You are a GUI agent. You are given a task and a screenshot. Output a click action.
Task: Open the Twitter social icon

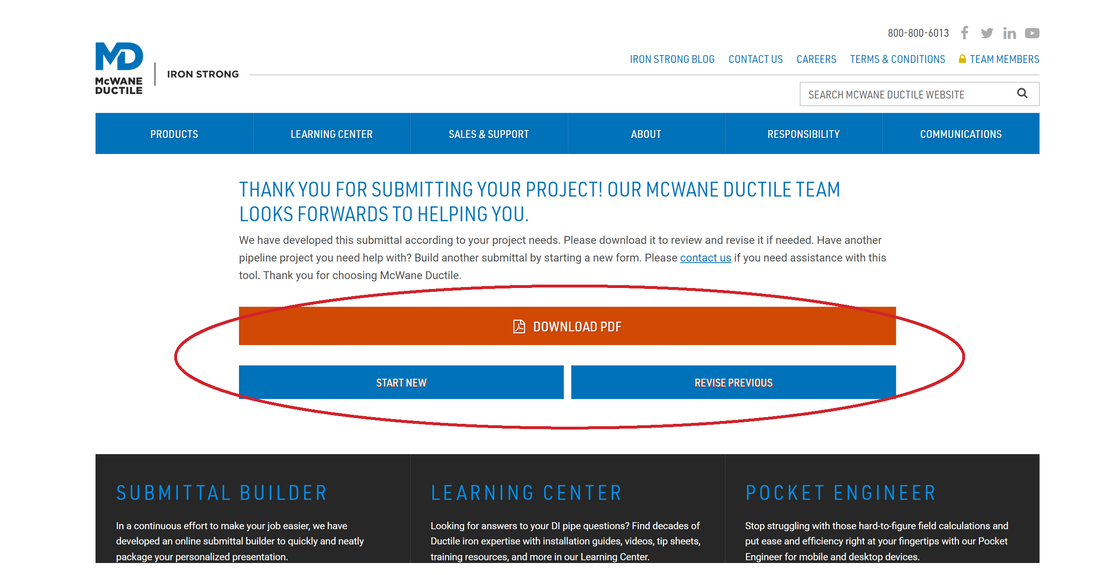tap(986, 33)
